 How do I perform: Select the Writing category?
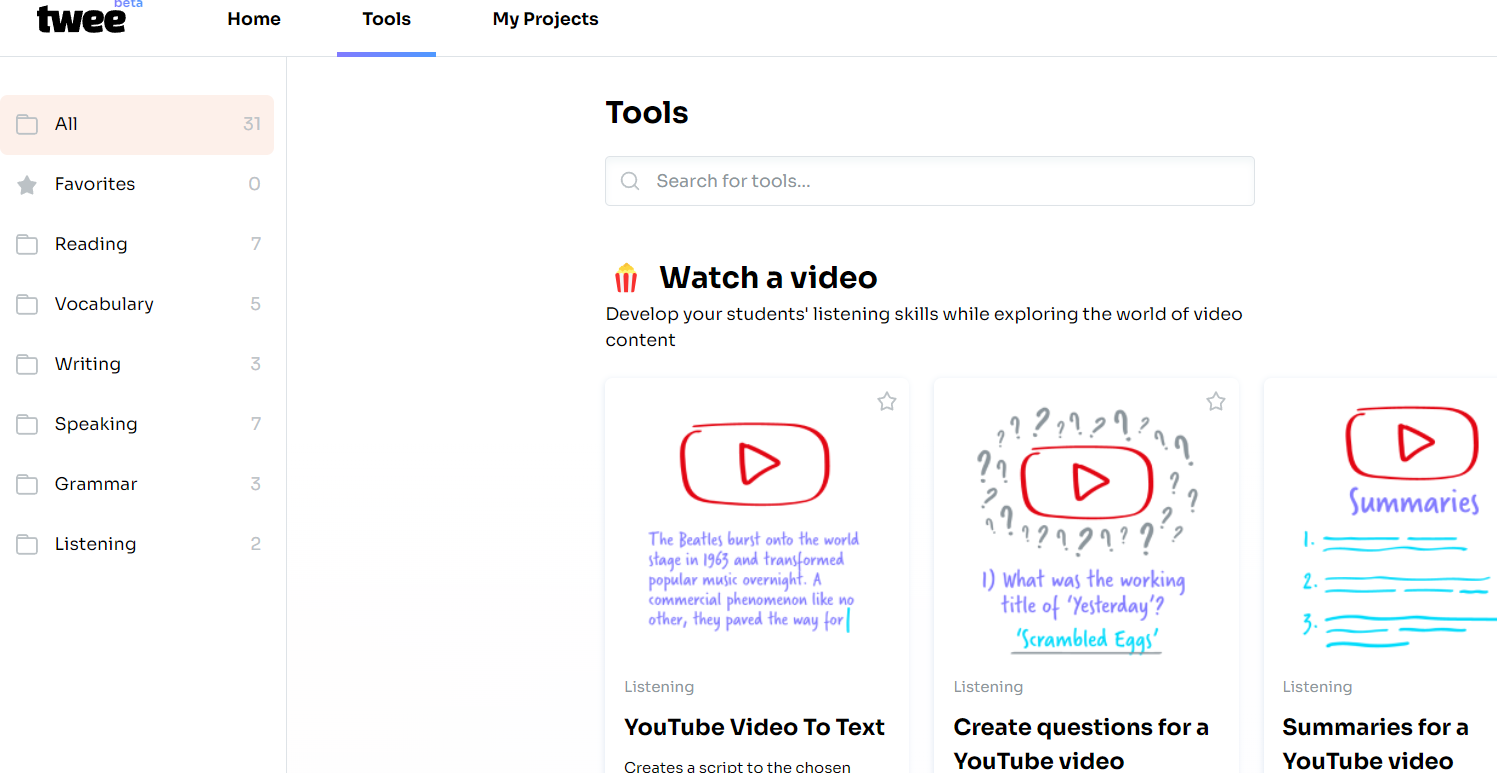(x=137, y=364)
